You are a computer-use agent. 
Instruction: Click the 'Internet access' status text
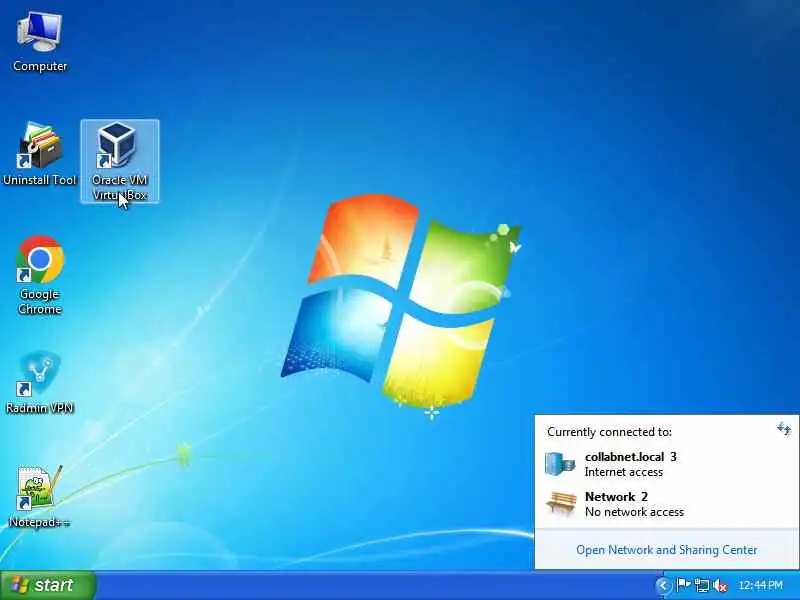pyautogui.click(x=623, y=472)
